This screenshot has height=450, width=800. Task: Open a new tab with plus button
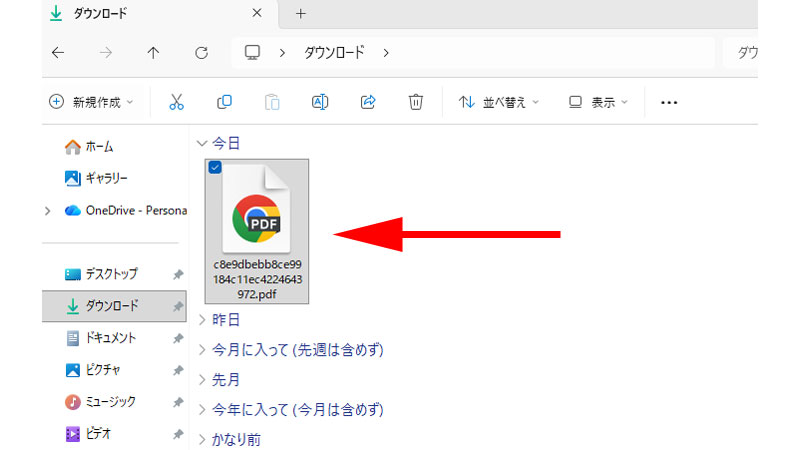tap(301, 14)
